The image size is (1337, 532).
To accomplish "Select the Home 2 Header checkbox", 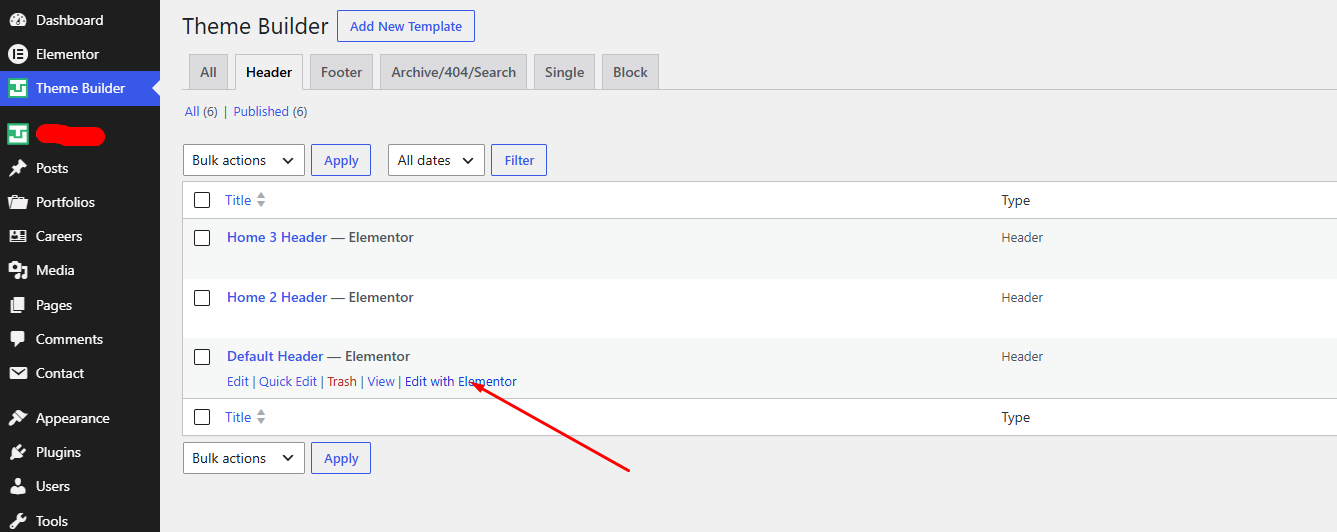I will [202, 298].
